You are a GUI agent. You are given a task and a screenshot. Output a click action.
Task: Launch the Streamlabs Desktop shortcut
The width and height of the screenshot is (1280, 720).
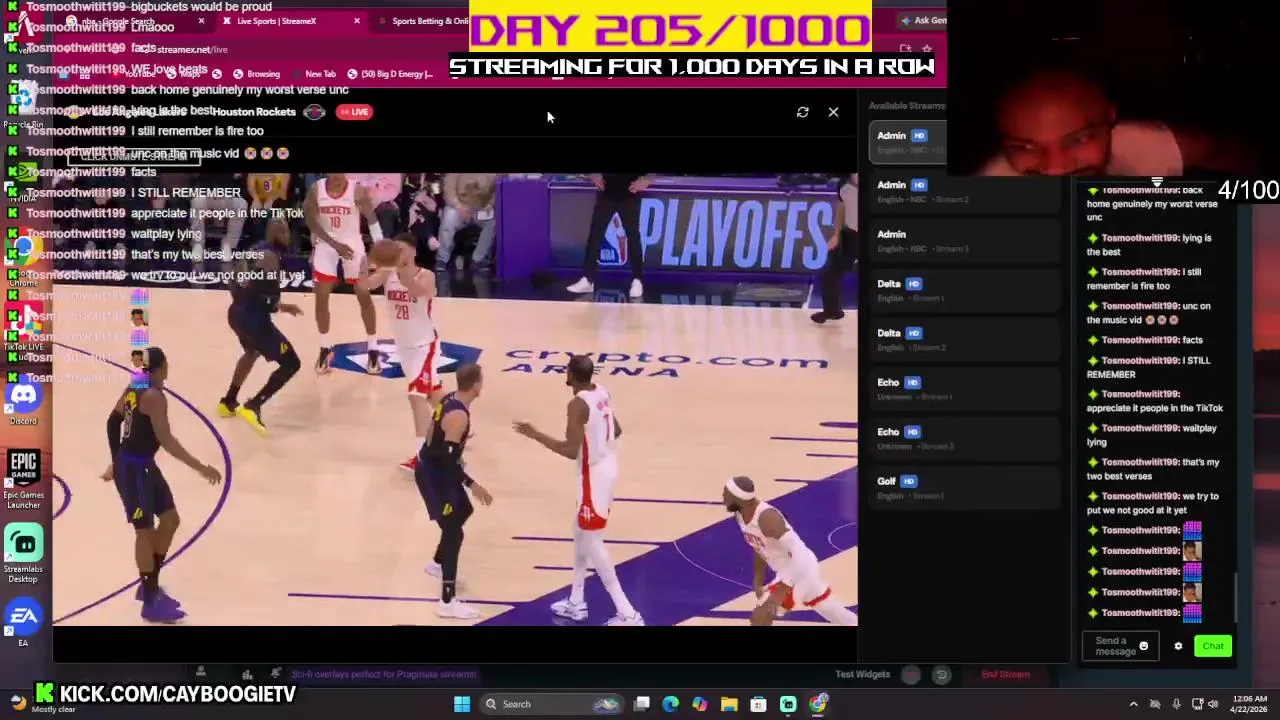23,555
